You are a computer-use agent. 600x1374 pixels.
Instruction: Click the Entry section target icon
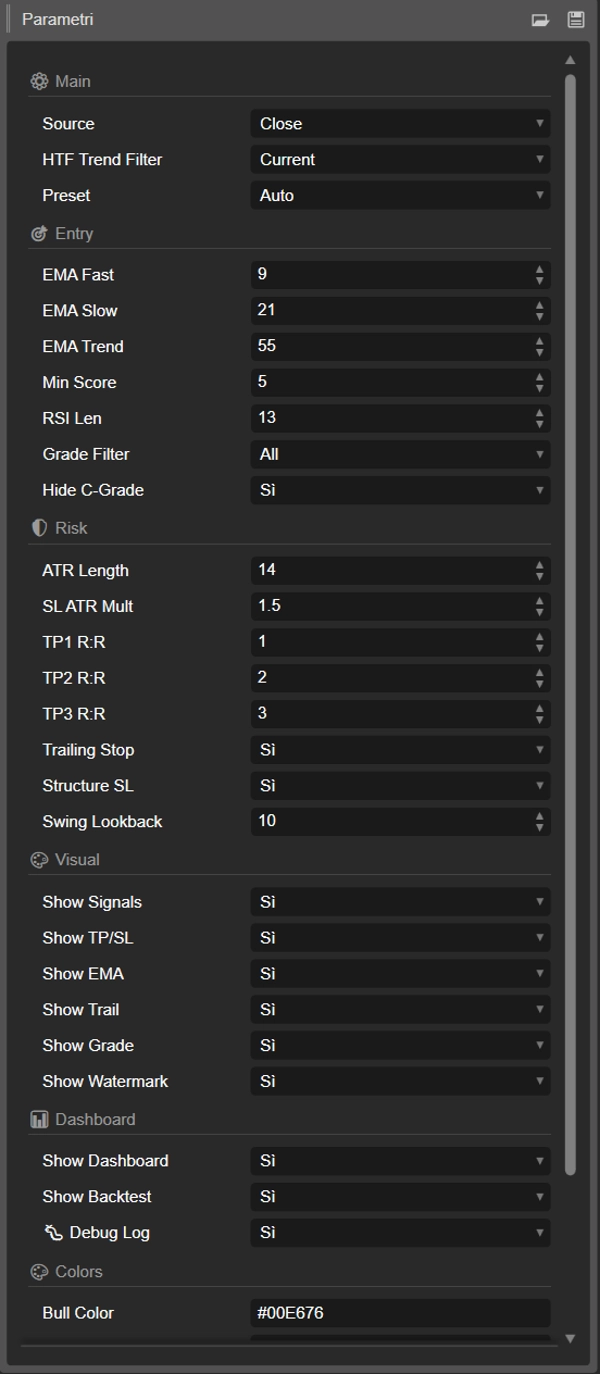tap(39, 233)
